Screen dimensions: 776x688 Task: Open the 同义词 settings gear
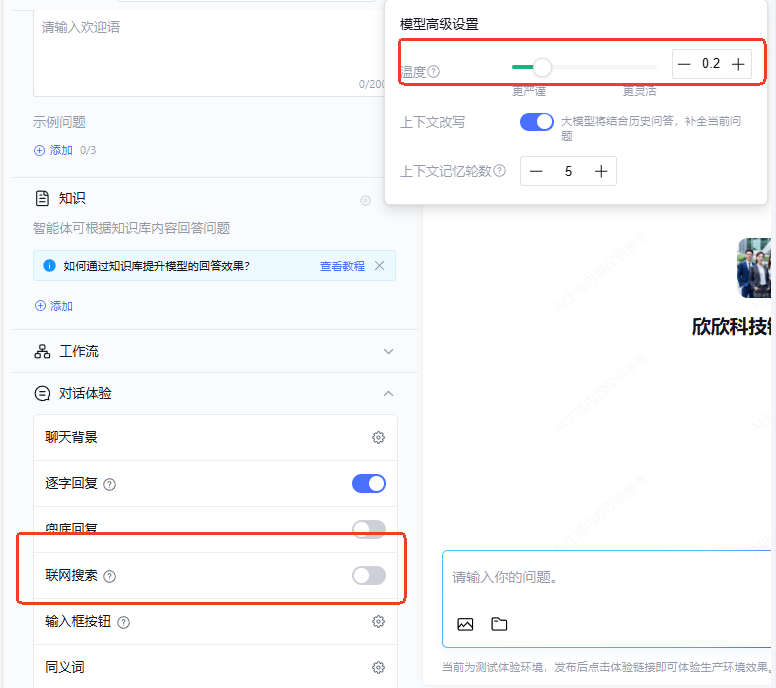pos(378,667)
